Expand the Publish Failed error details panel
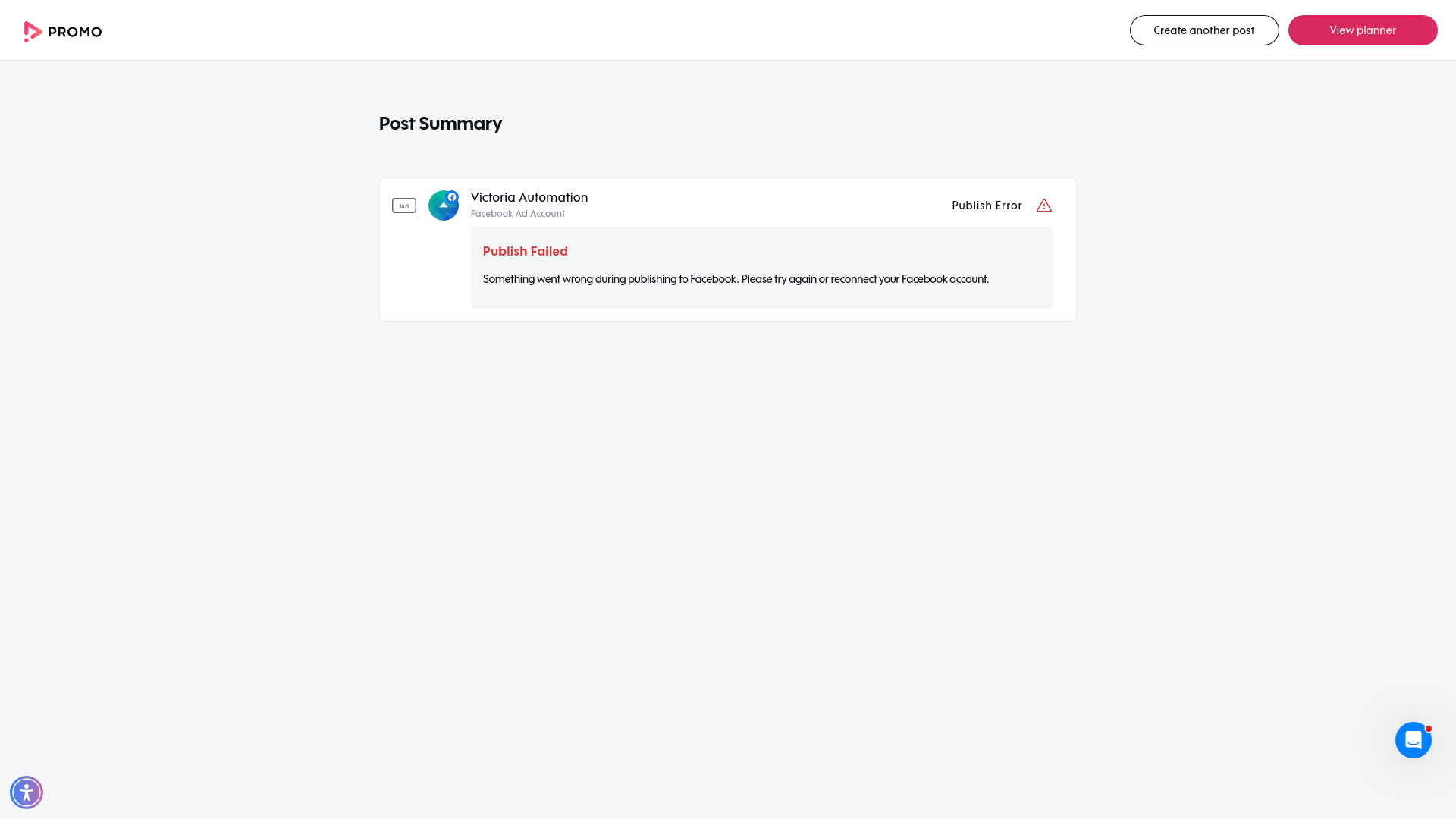 761,267
